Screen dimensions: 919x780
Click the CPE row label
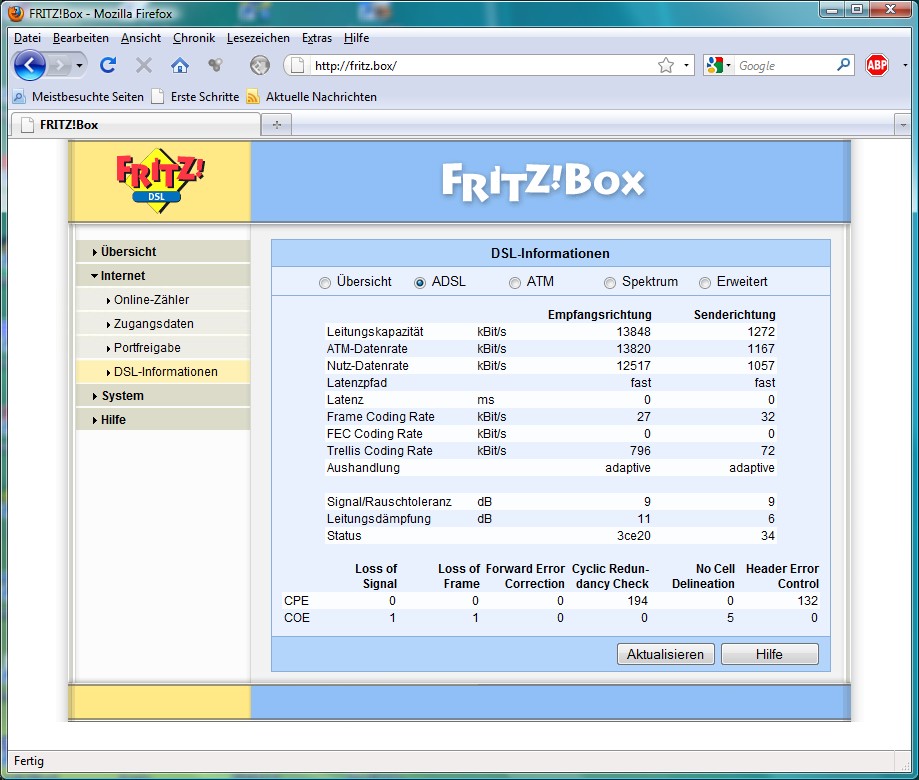coord(296,601)
